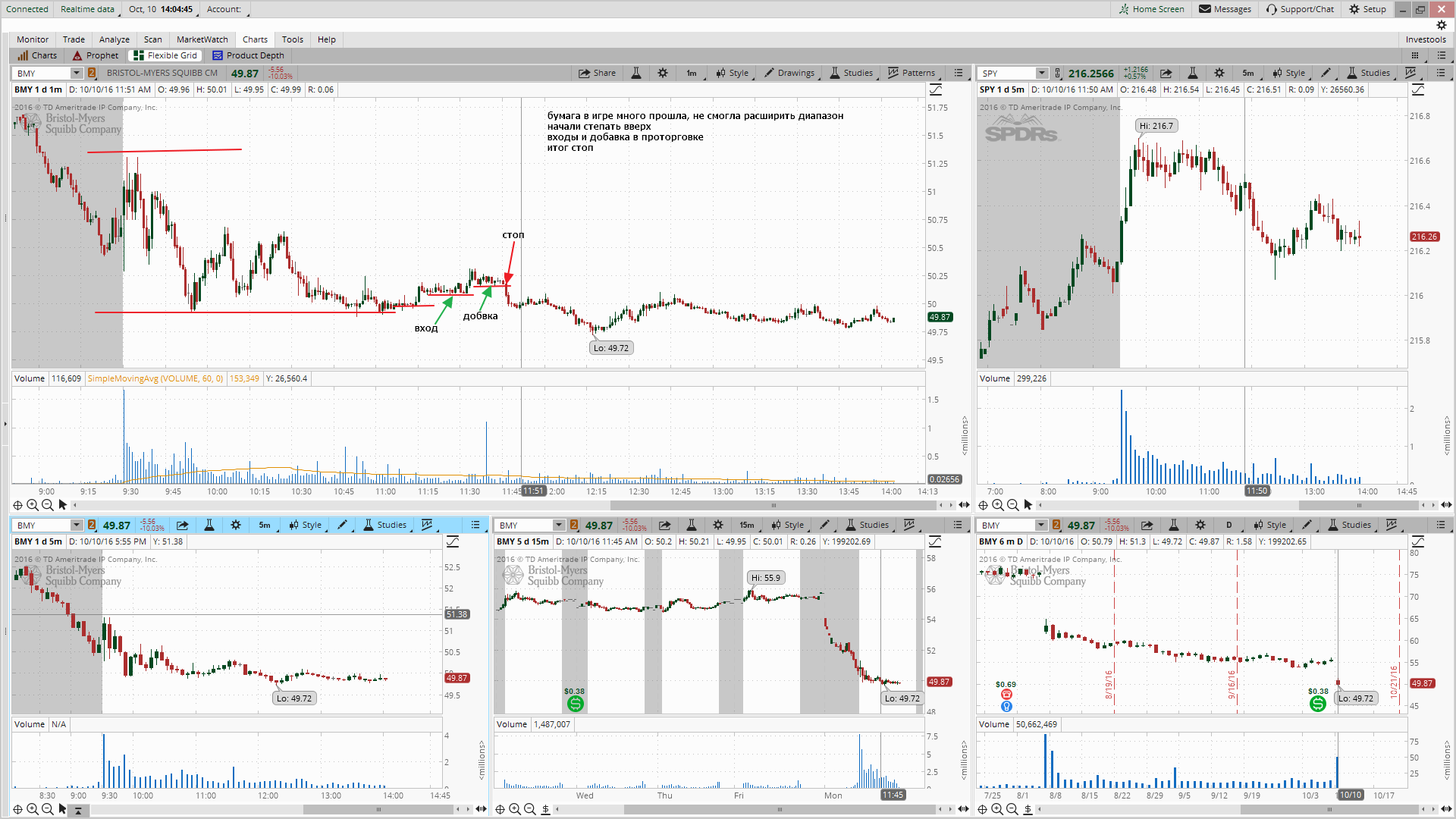Open Studies menu on the SPY chart
Image resolution: width=1456 pixels, height=819 pixels.
click(1369, 73)
